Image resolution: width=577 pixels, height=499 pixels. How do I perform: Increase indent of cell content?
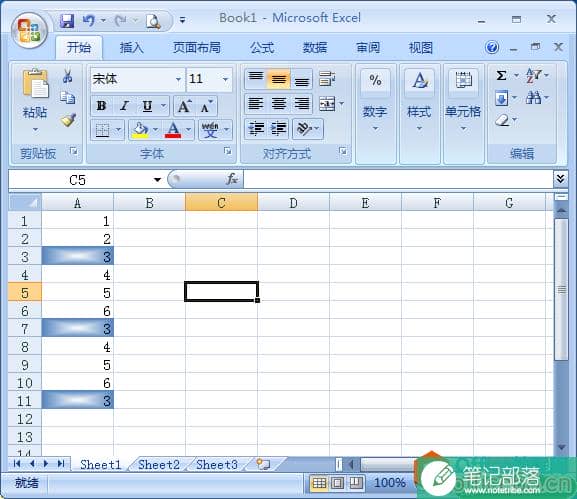(x=279, y=128)
